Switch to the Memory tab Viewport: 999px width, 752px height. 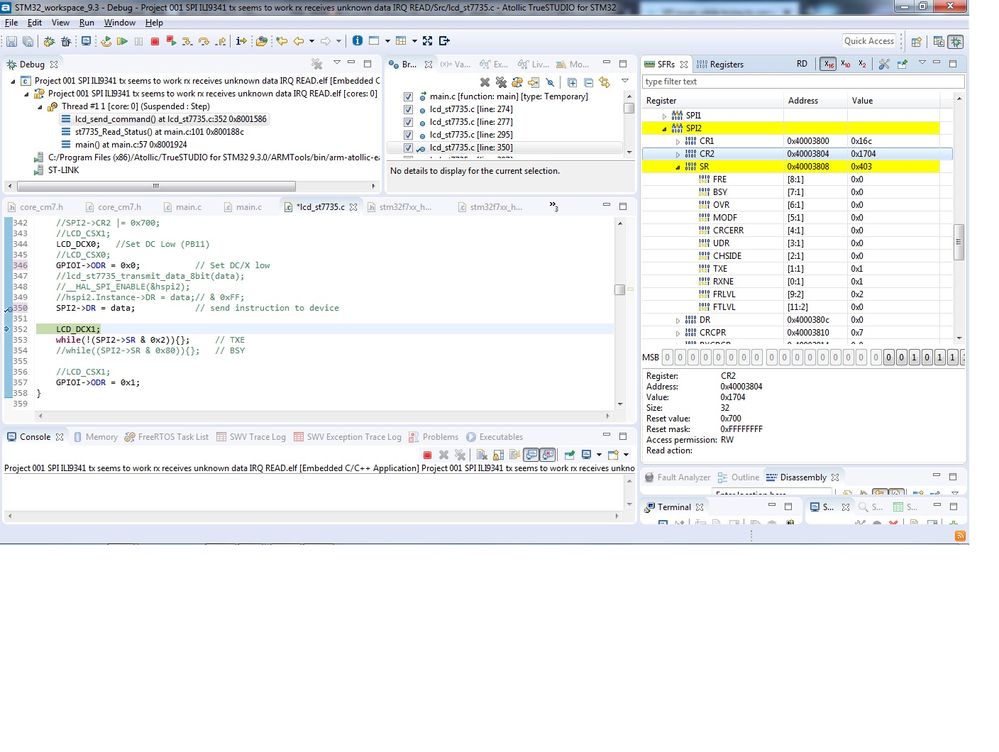click(x=96, y=437)
